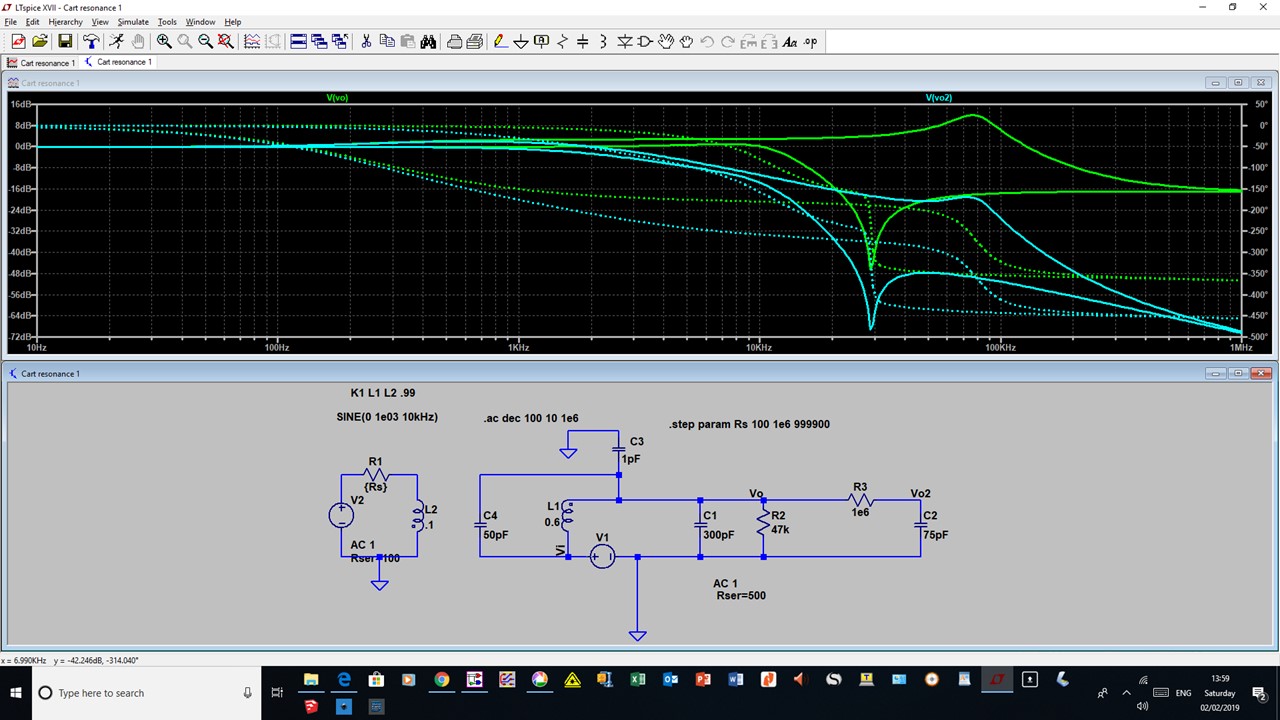Select the Capacitor placement tool
Viewport: 1280px width, 720px height.
583,41
